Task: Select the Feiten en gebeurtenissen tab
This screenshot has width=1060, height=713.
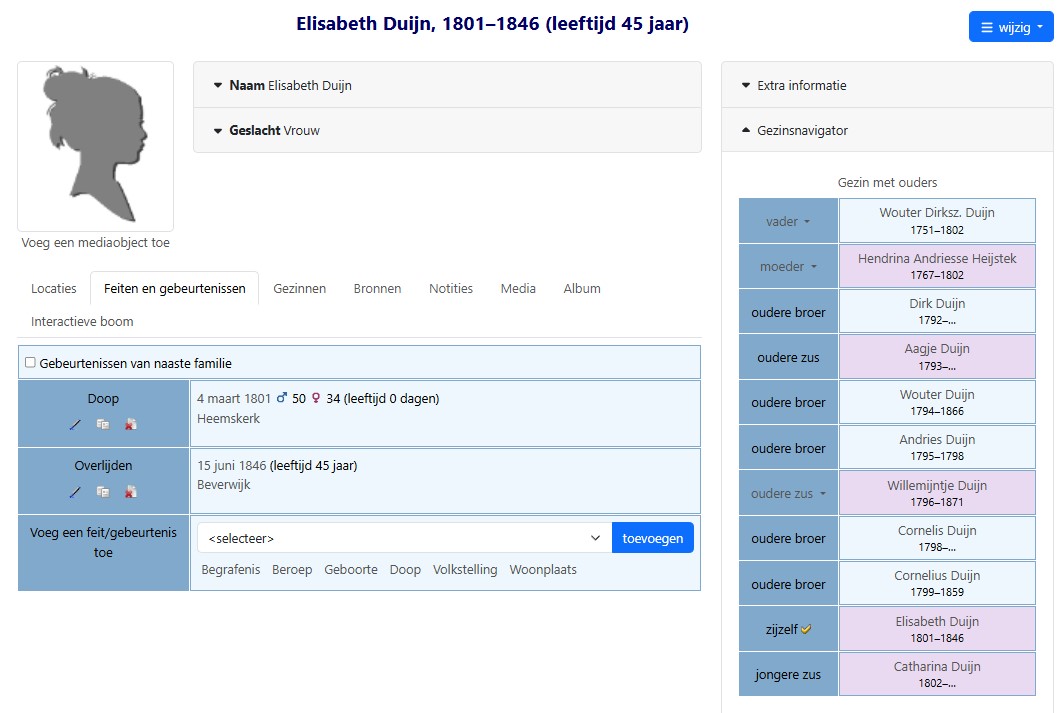Action: click(174, 289)
